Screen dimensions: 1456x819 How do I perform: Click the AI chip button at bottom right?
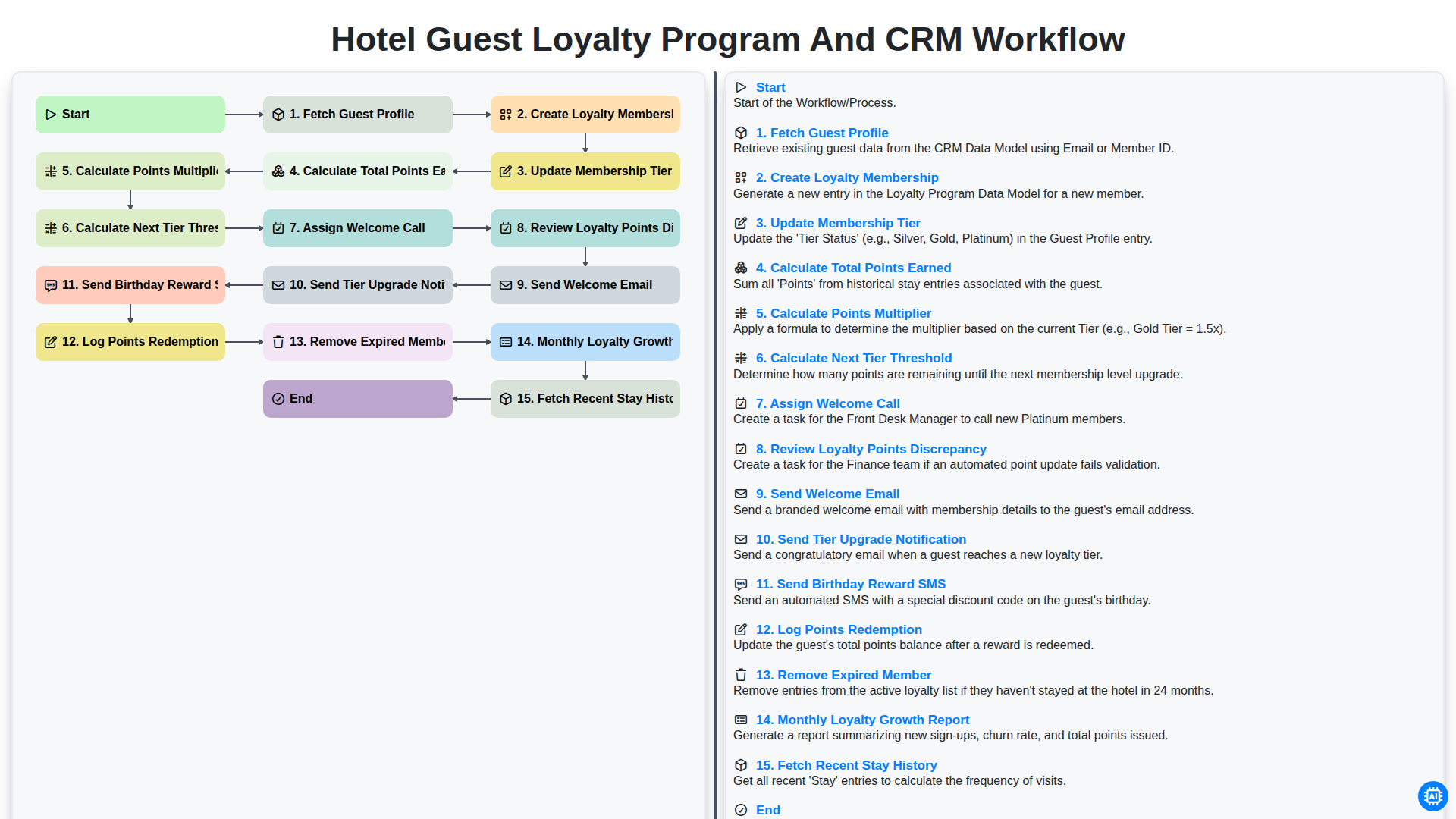tap(1432, 796)
